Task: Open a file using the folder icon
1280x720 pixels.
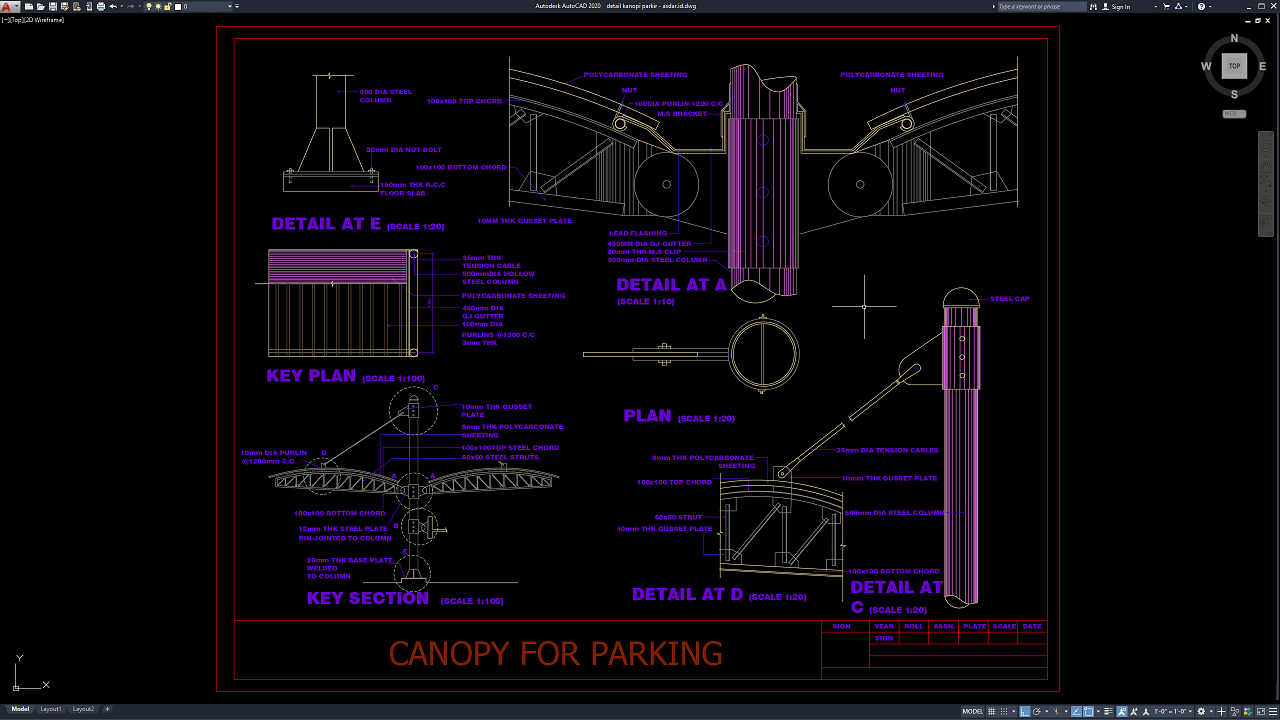Action: (40, 6)
